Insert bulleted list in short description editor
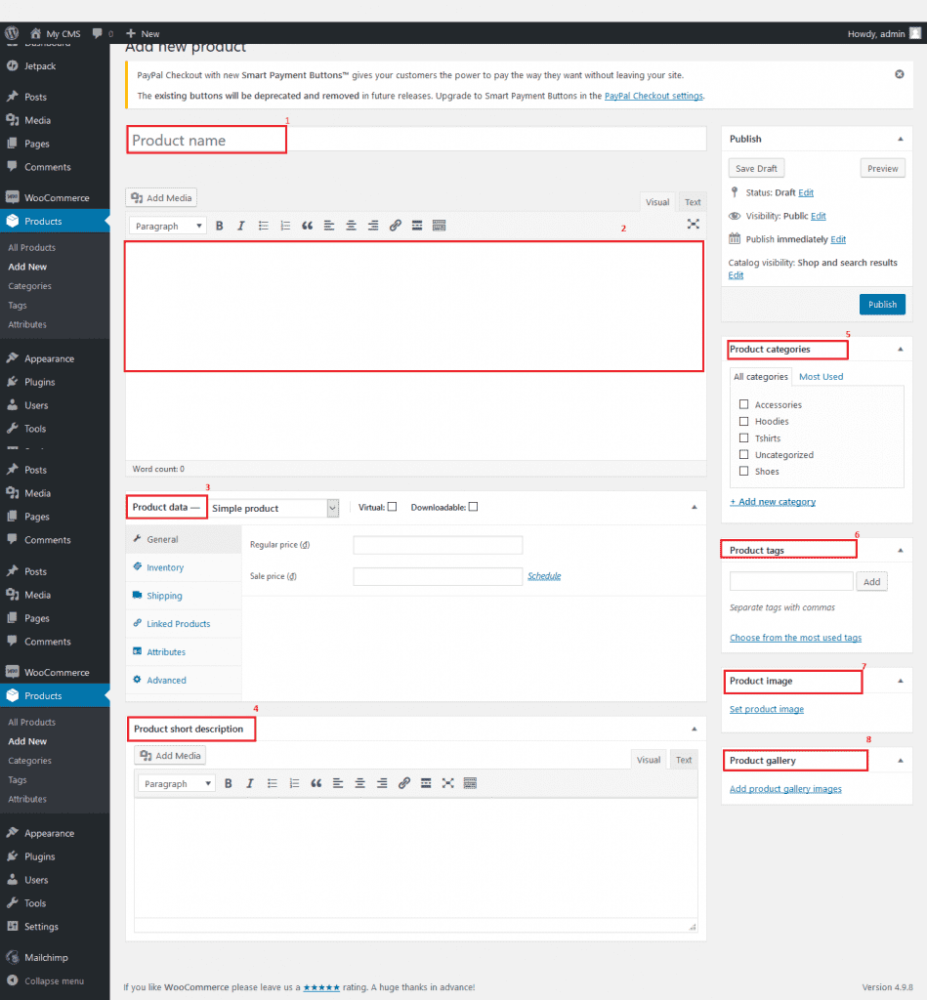 (272, 783)
